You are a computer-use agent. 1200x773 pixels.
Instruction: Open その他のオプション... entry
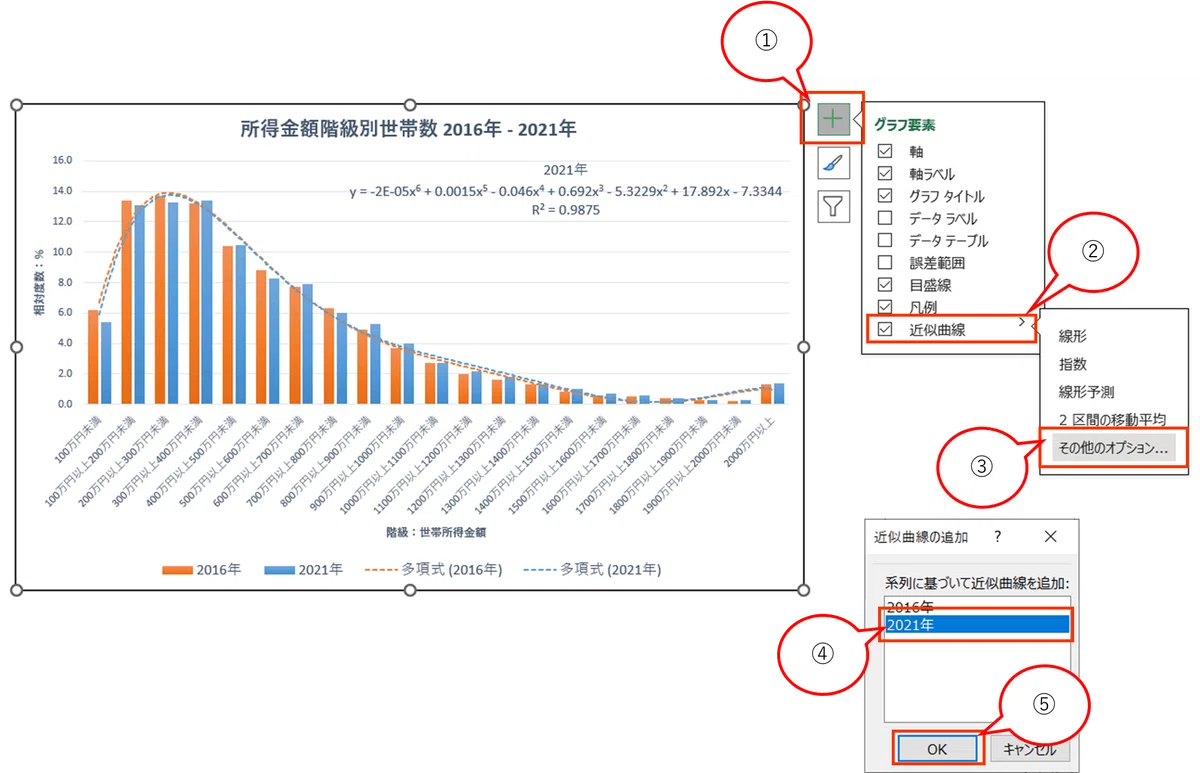(1114, 448)
